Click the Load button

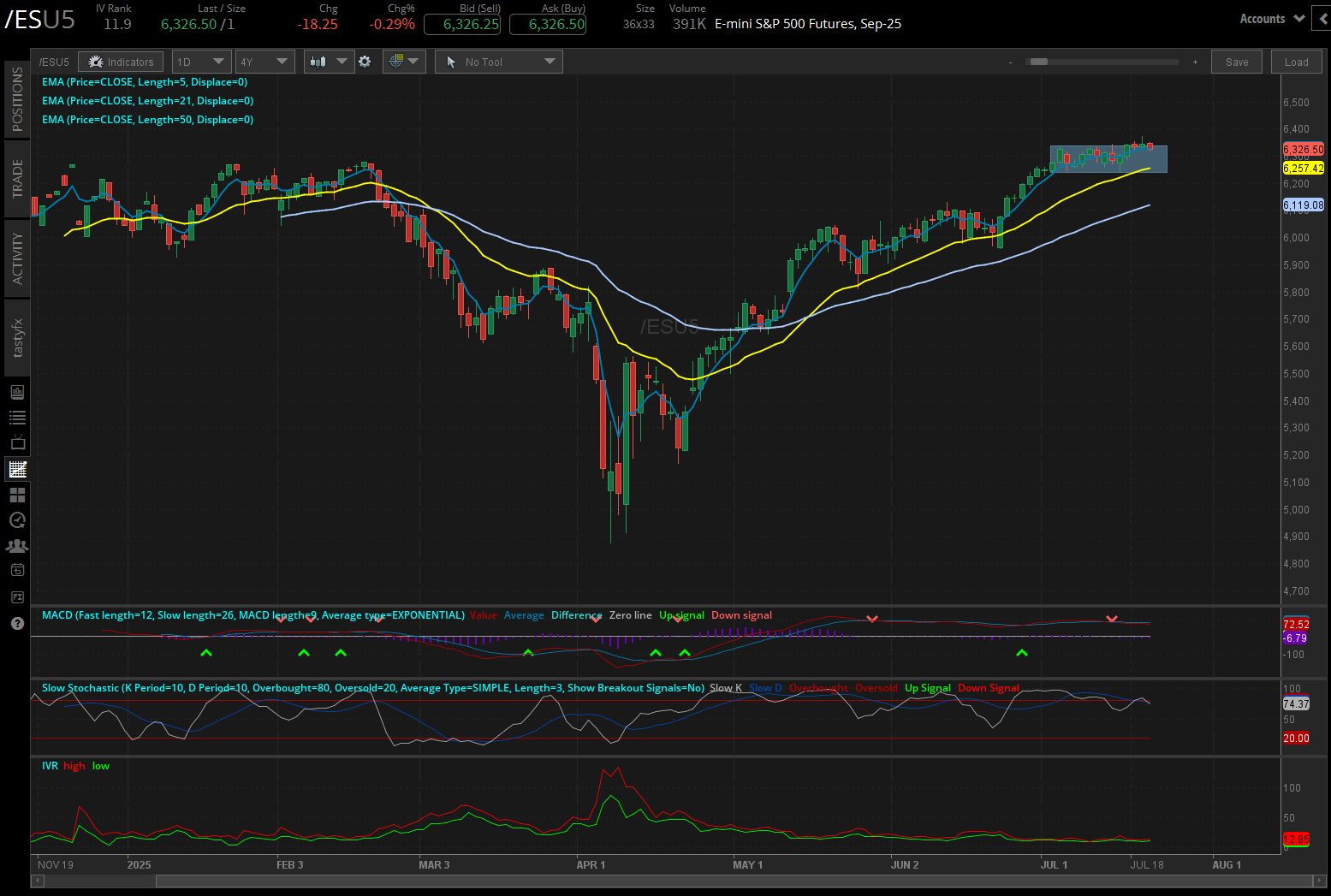(1296, 61)
